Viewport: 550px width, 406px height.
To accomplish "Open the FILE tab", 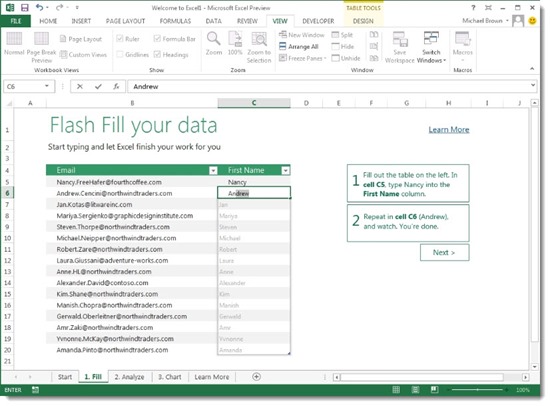I will (16, 21).
